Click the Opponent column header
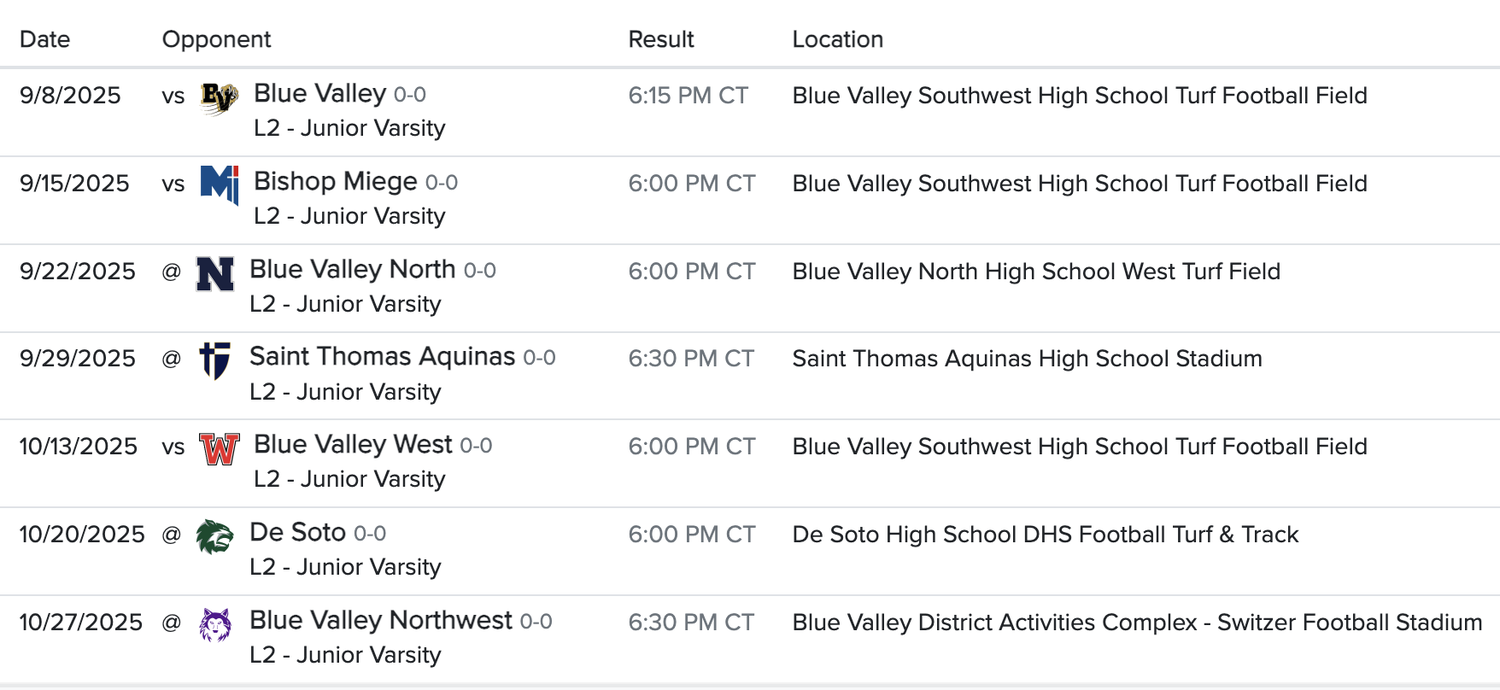 217,40
